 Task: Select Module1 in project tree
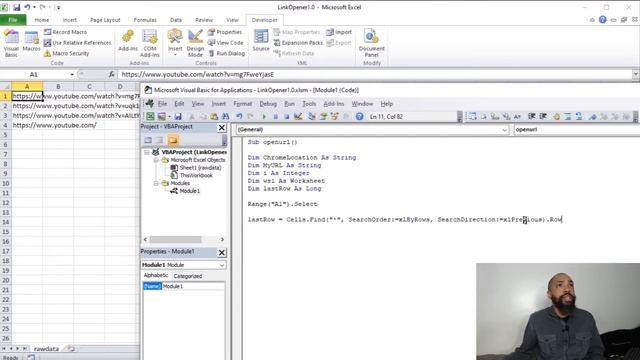click(189, 191)
